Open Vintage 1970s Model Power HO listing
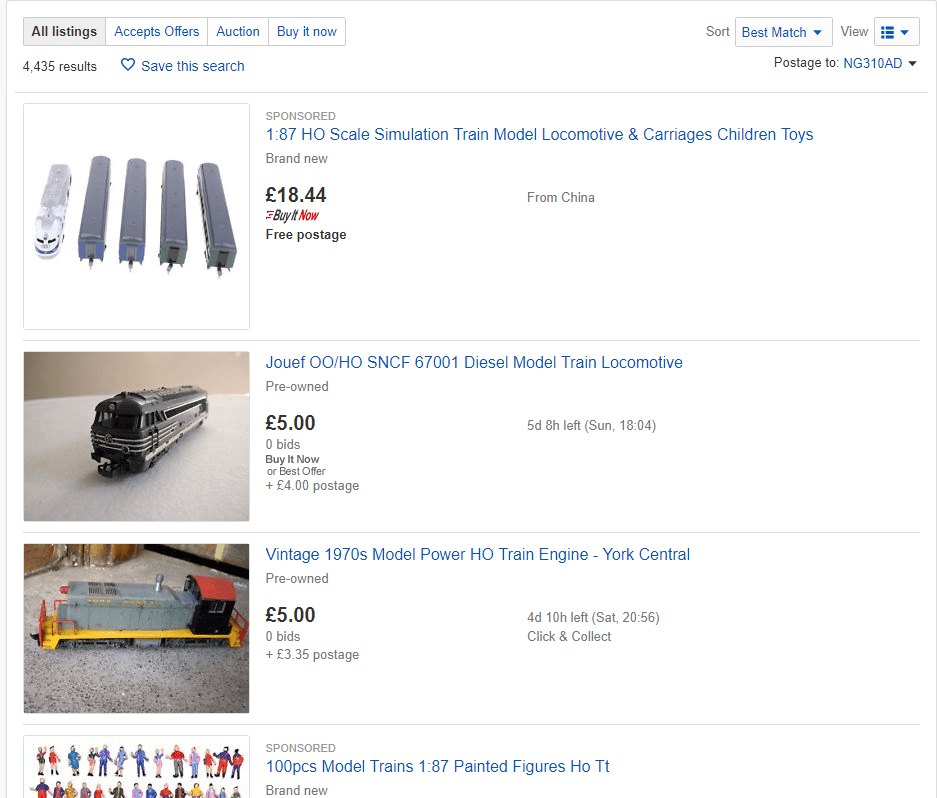This screenshot has height=798, width=937. [x=477, y=554]
